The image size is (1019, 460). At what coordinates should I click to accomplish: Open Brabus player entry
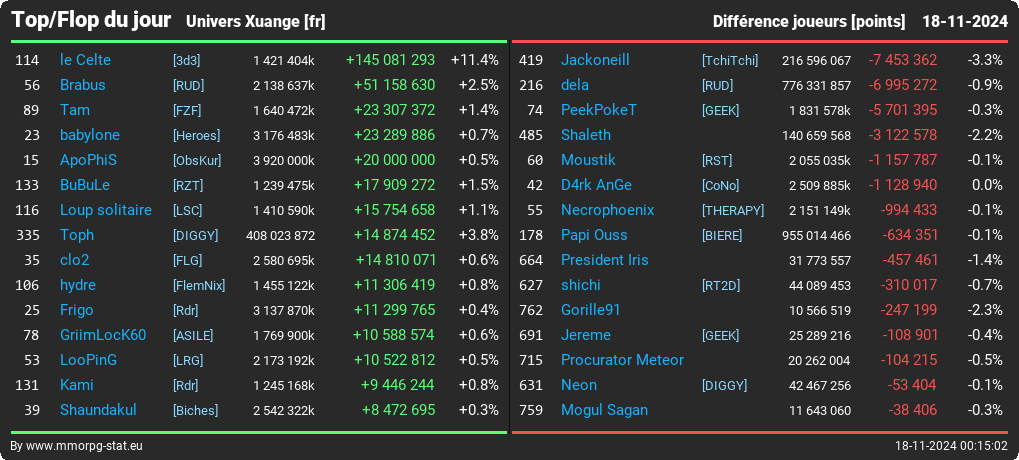coord(83,85)
